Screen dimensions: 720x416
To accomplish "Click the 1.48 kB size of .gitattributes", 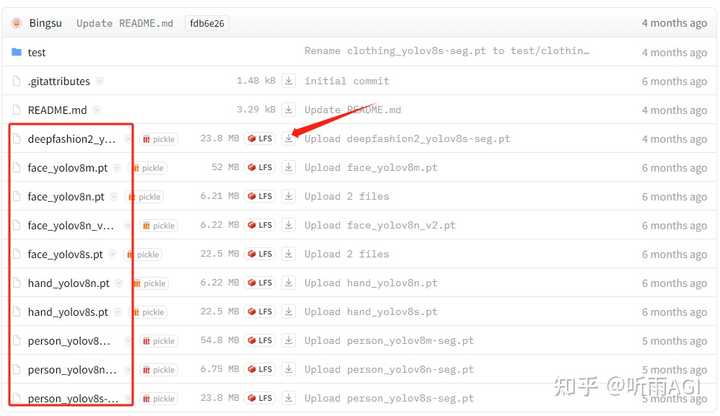I will 256,81.
